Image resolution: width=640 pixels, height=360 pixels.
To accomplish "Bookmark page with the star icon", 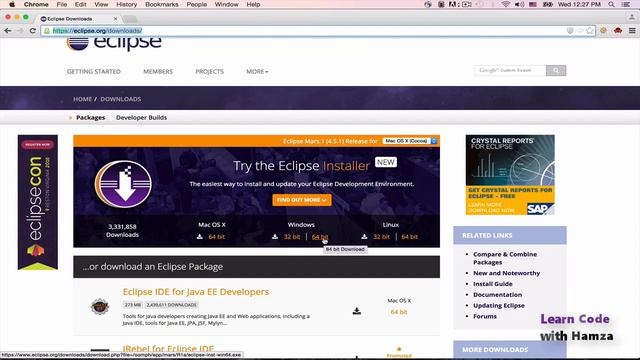I will [590, 31].
